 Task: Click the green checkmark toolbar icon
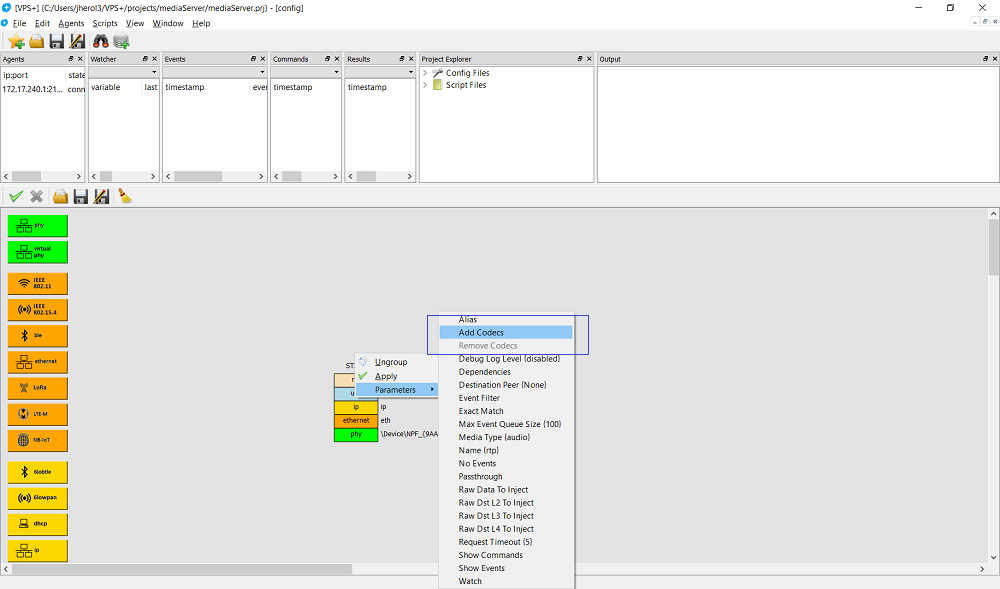pyautogui.click(x=16, y=196)
